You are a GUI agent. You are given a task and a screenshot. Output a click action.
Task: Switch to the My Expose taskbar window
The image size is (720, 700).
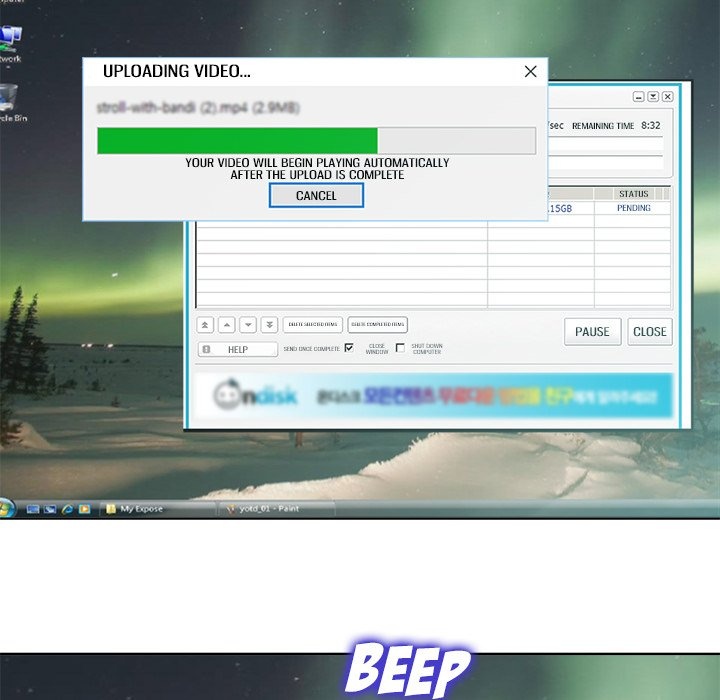[158, 509]
